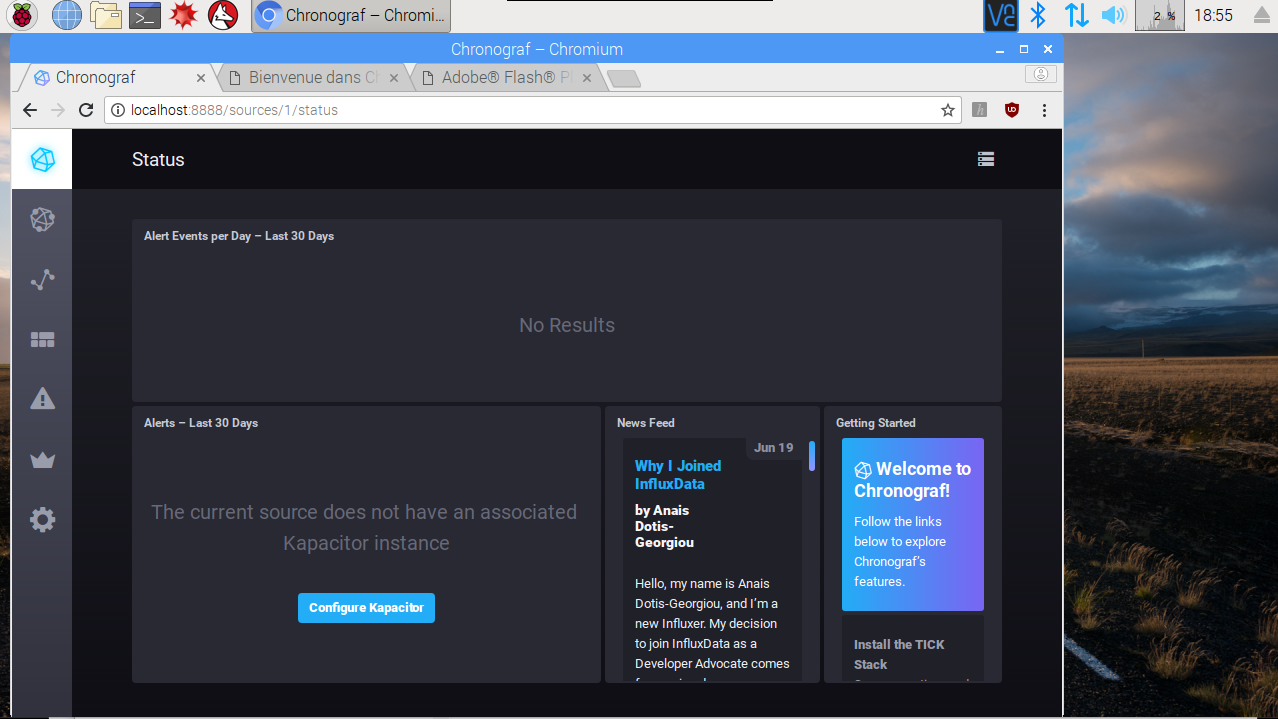The height and width of the screenshot is (719, 1278).
Task: Switch to the Bienvenue dans Chromium tab
Action: [x=312, y=78]
